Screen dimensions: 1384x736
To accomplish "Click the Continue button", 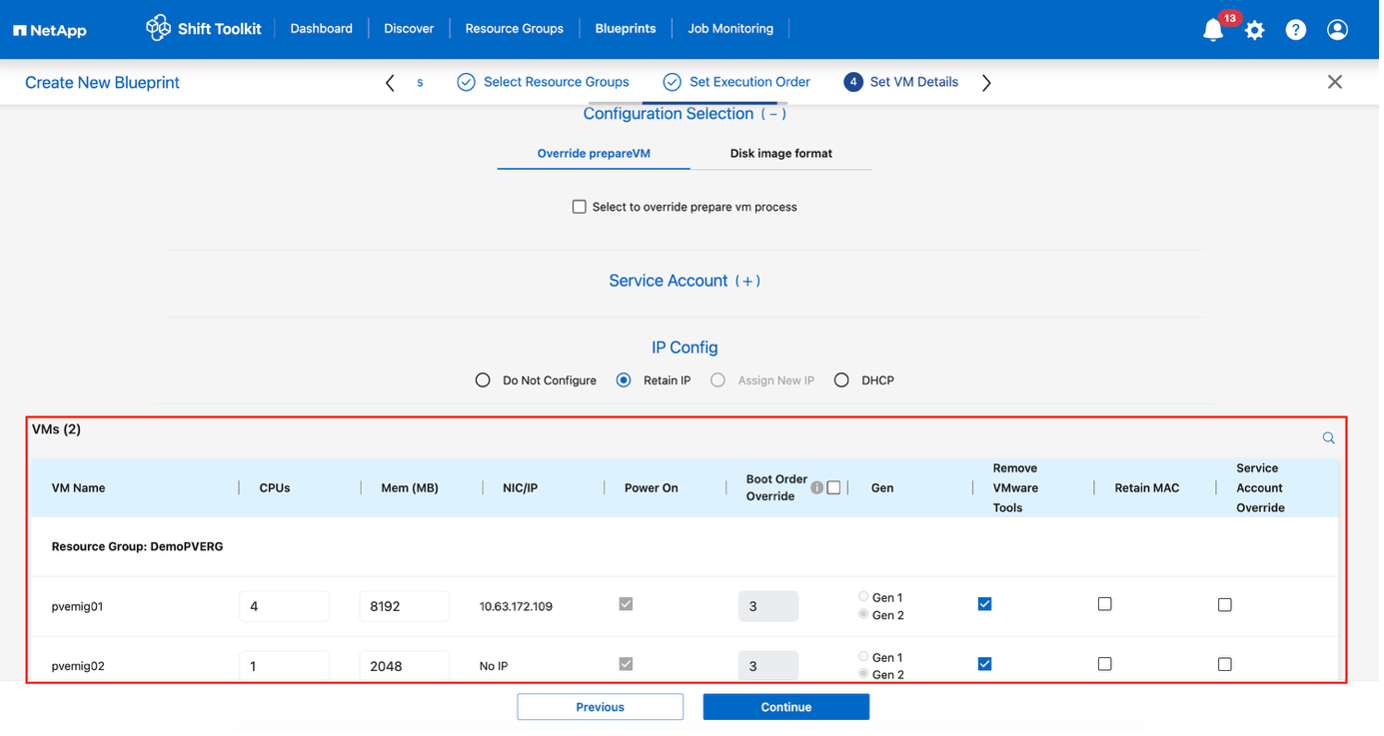I will pos(786,706).
